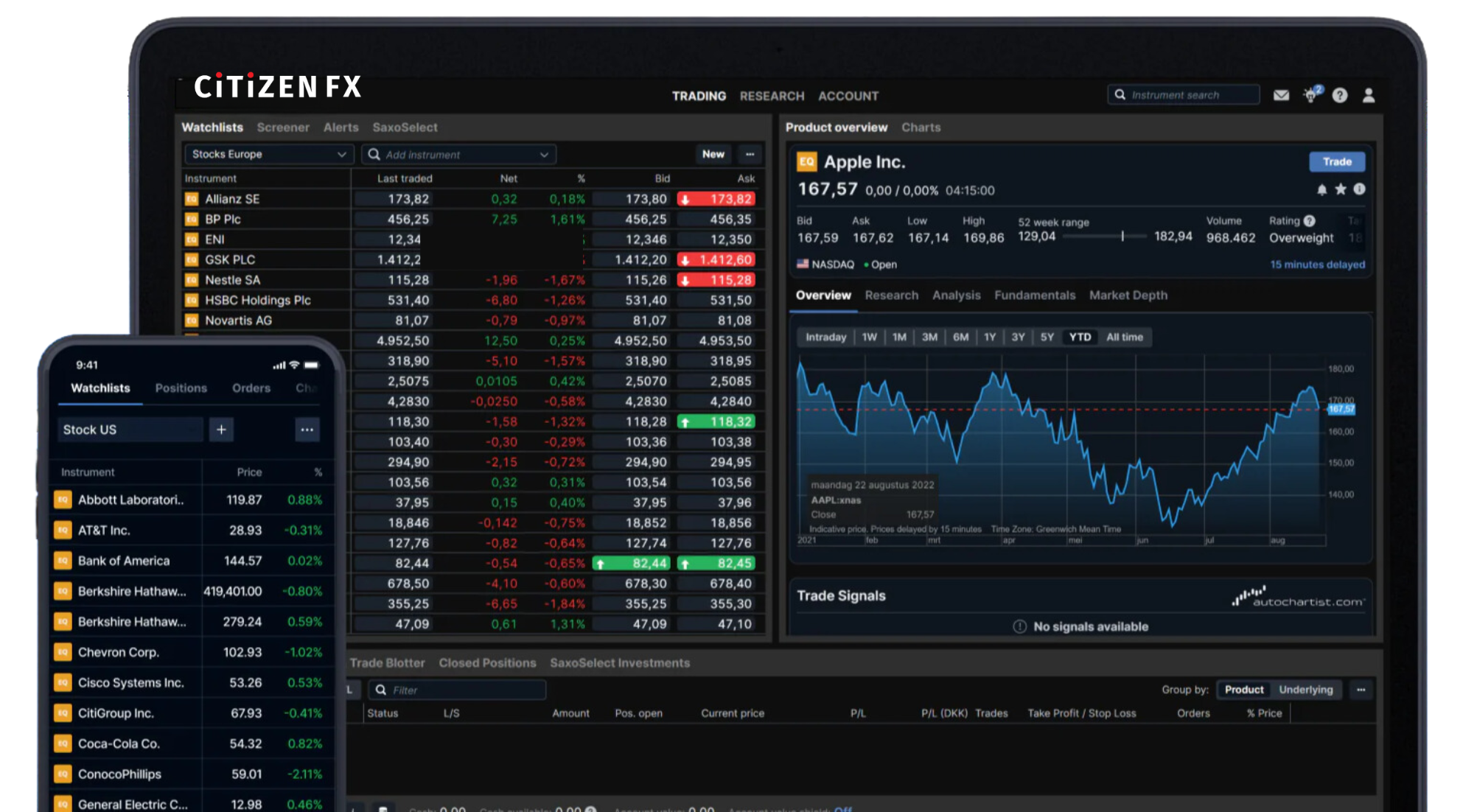Group positions by Product

tap(1244, 690)
